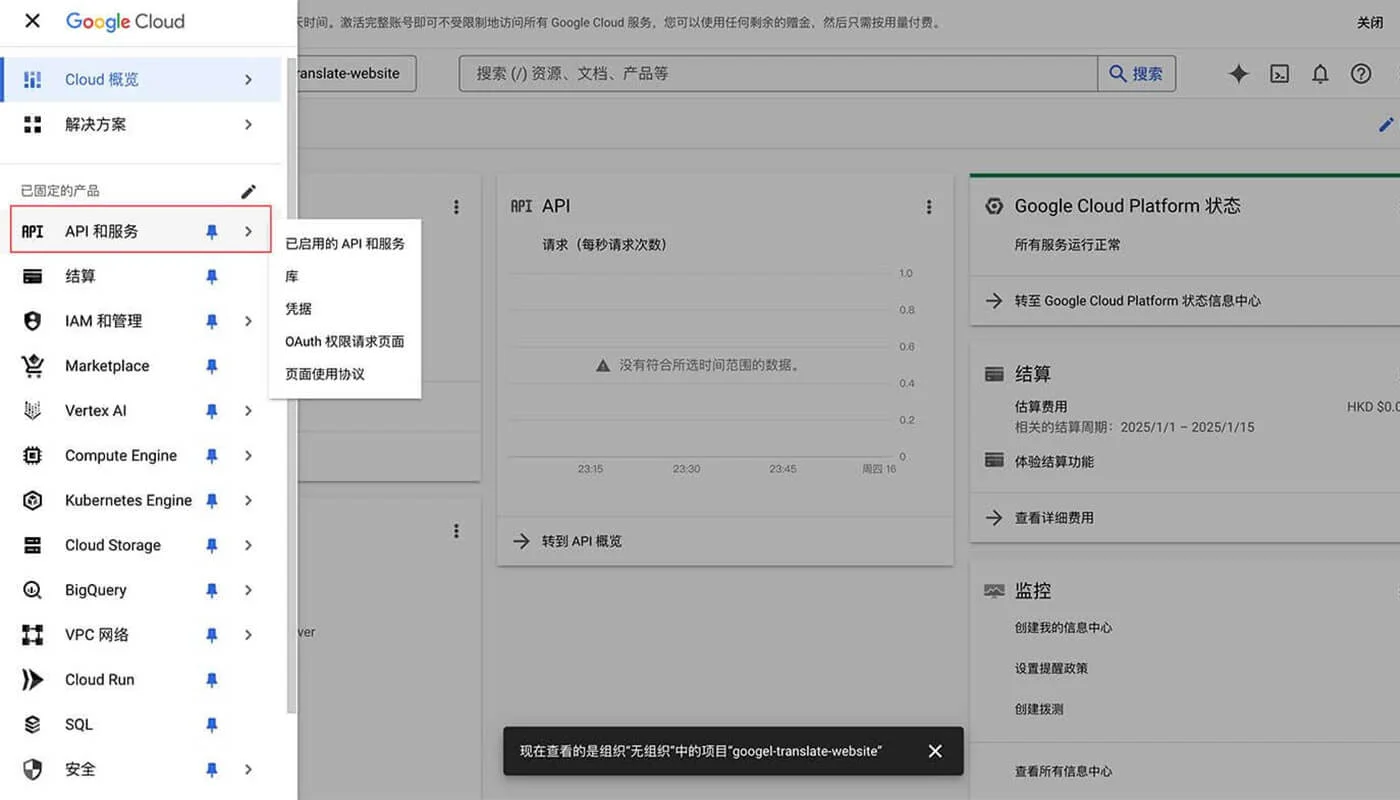The image size is (1400, 800).
Task: Select Compute Engine in the navigation menu
Action: pos(120,455)
